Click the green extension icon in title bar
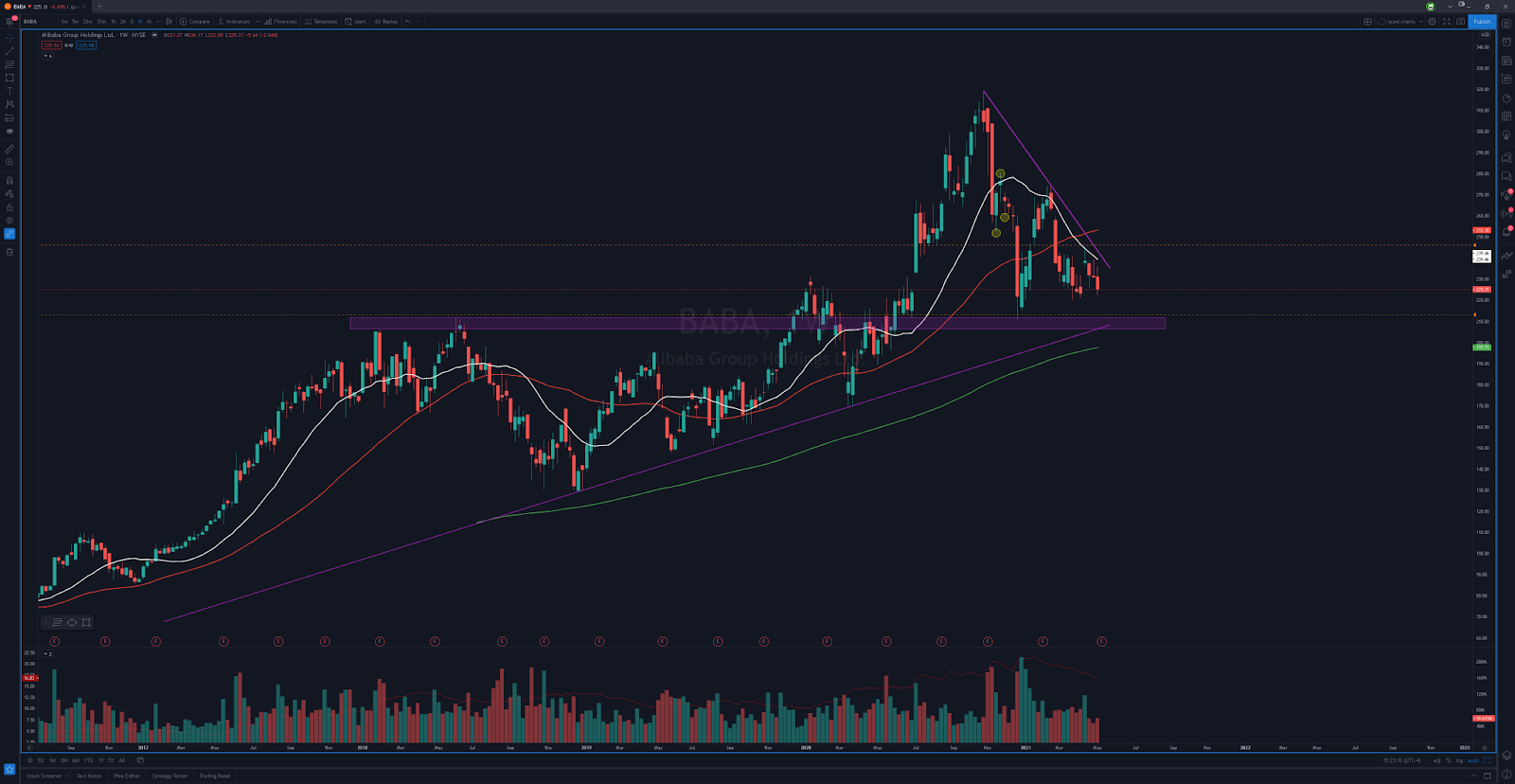 [x=1431, y=7]
